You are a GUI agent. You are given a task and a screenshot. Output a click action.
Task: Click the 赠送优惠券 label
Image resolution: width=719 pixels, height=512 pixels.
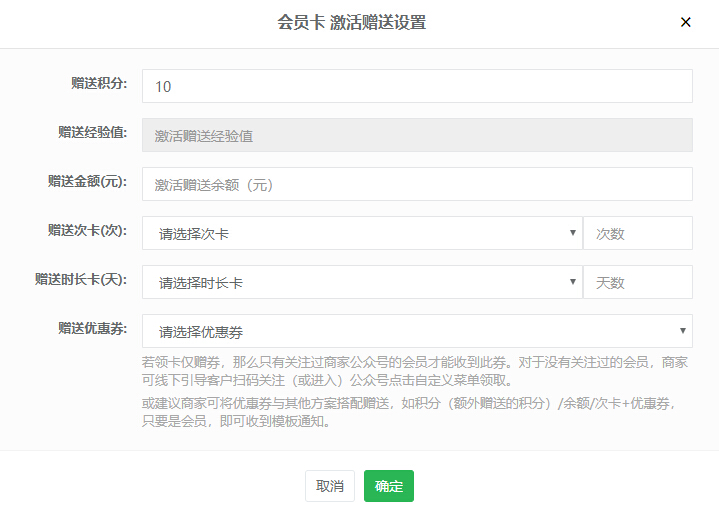(93, 329)
